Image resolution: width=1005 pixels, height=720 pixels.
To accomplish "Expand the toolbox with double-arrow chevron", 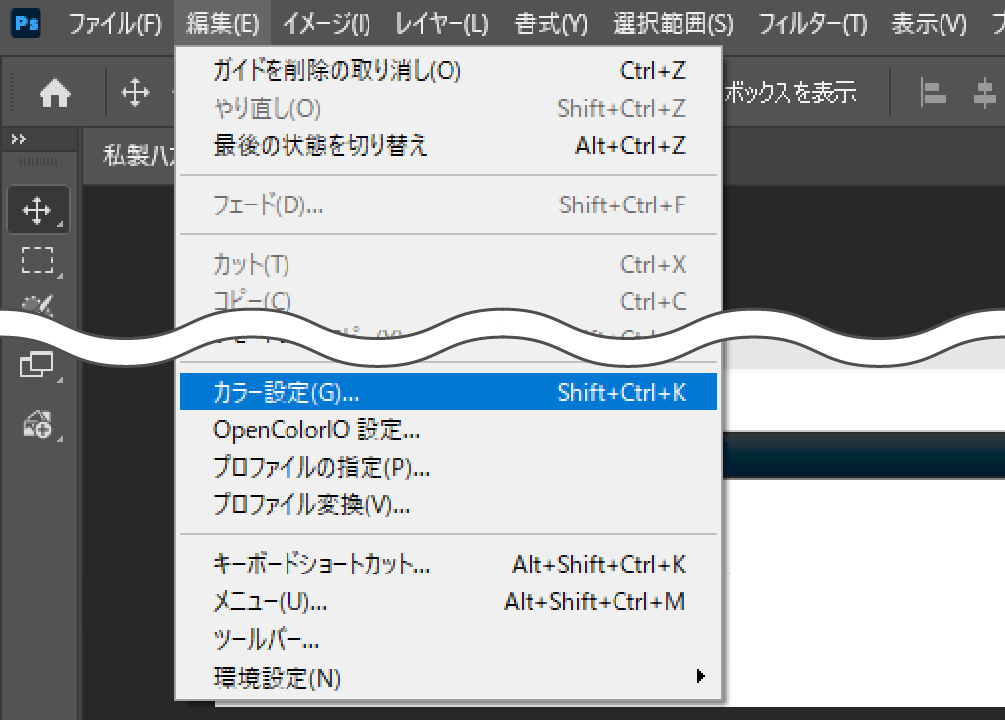I will coord(19,139).
